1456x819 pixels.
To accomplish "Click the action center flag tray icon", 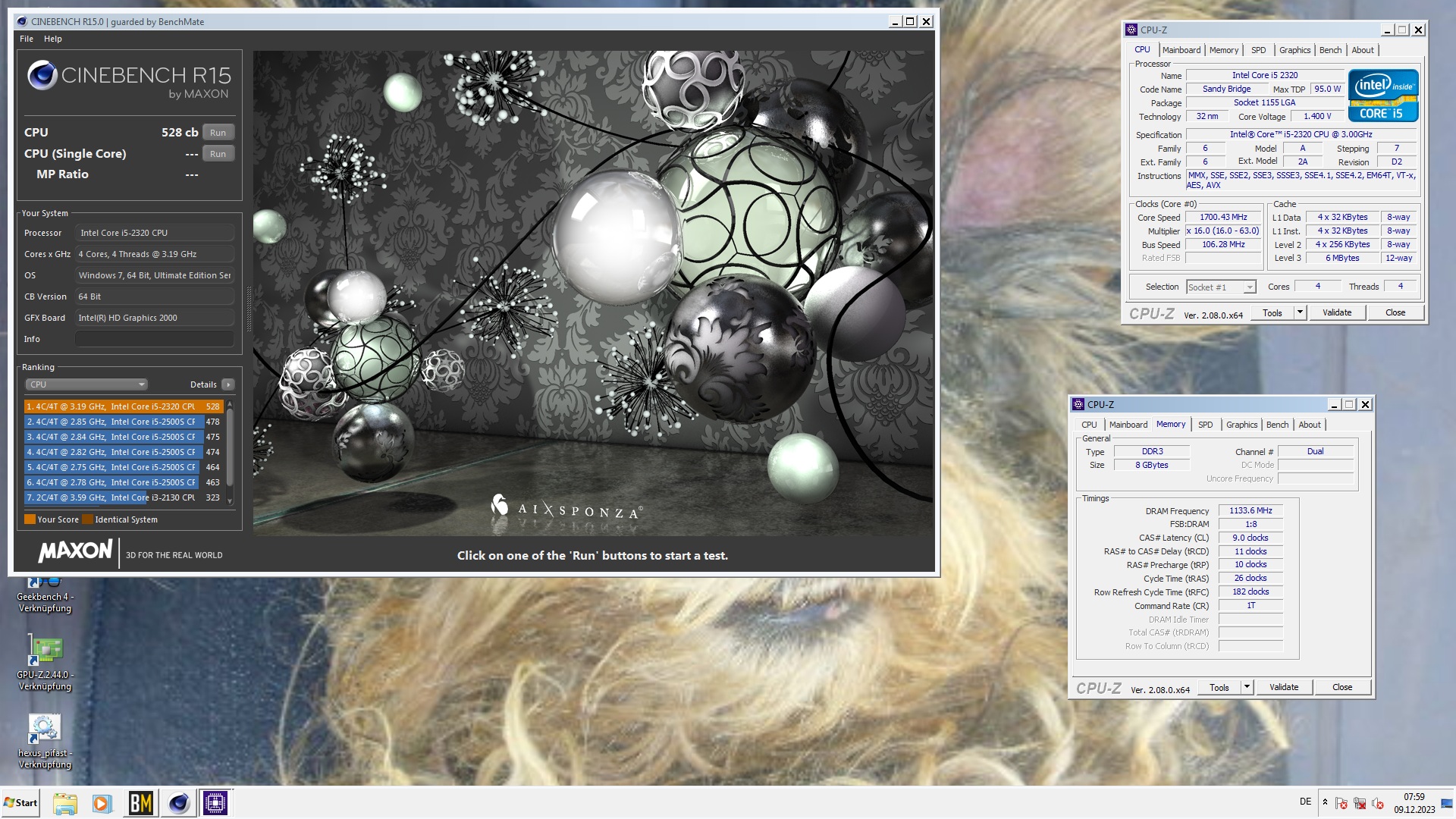I will pyautogui.click(x=1341, y=803).
